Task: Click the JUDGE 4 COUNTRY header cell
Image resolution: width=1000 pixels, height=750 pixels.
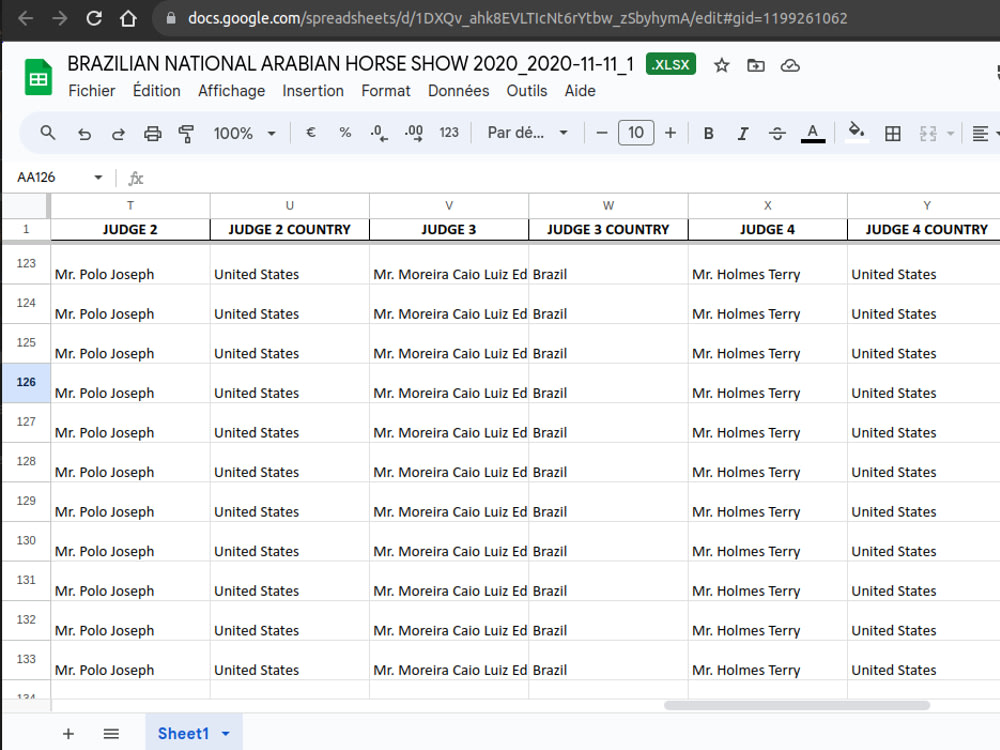Action: coord(926,230)
